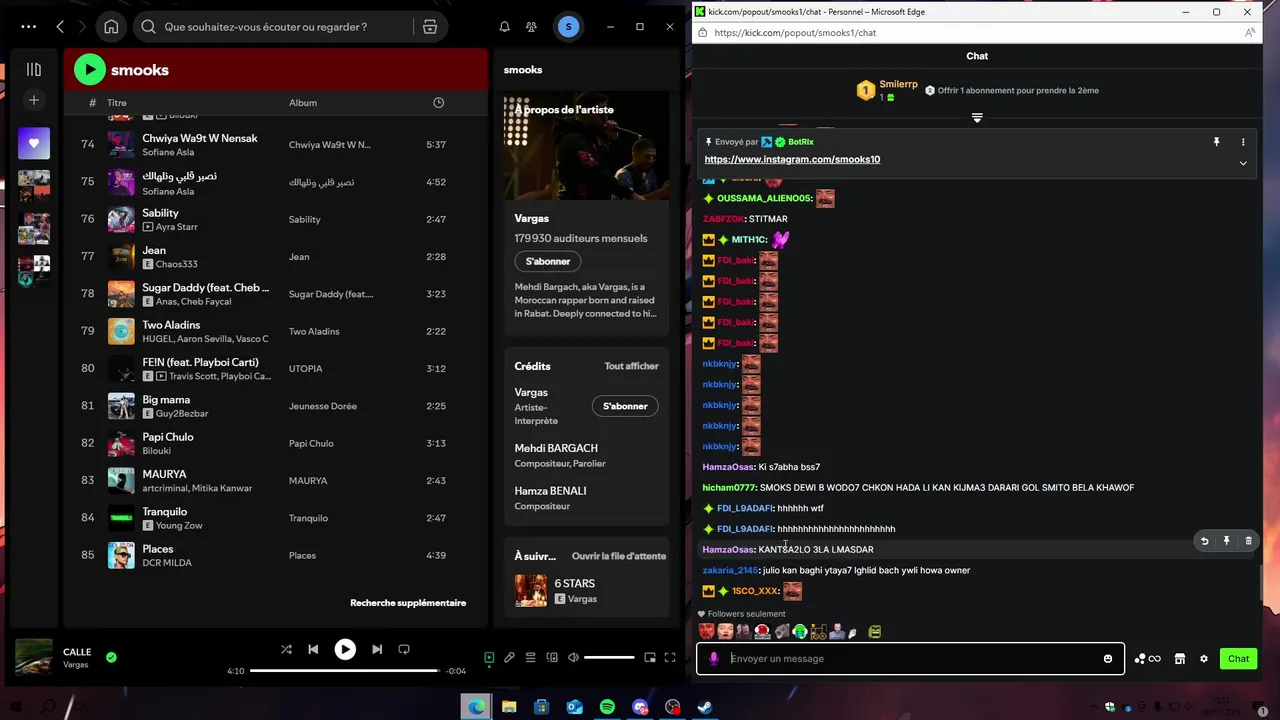Skip to next track
Viewport: 1280px width, 720px height.
tap(377, 649)
